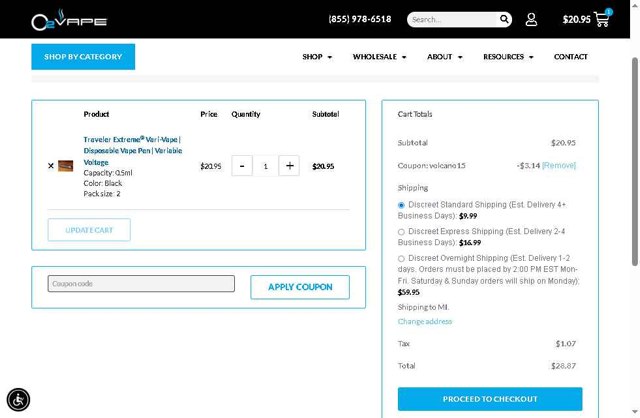Click the Color: Black text
The image size is (640, 418).
pos(103,183)
